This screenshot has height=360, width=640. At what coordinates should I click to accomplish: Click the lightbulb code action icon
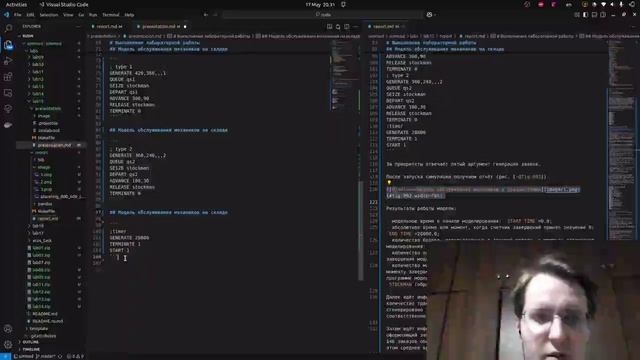coord(389,182)
